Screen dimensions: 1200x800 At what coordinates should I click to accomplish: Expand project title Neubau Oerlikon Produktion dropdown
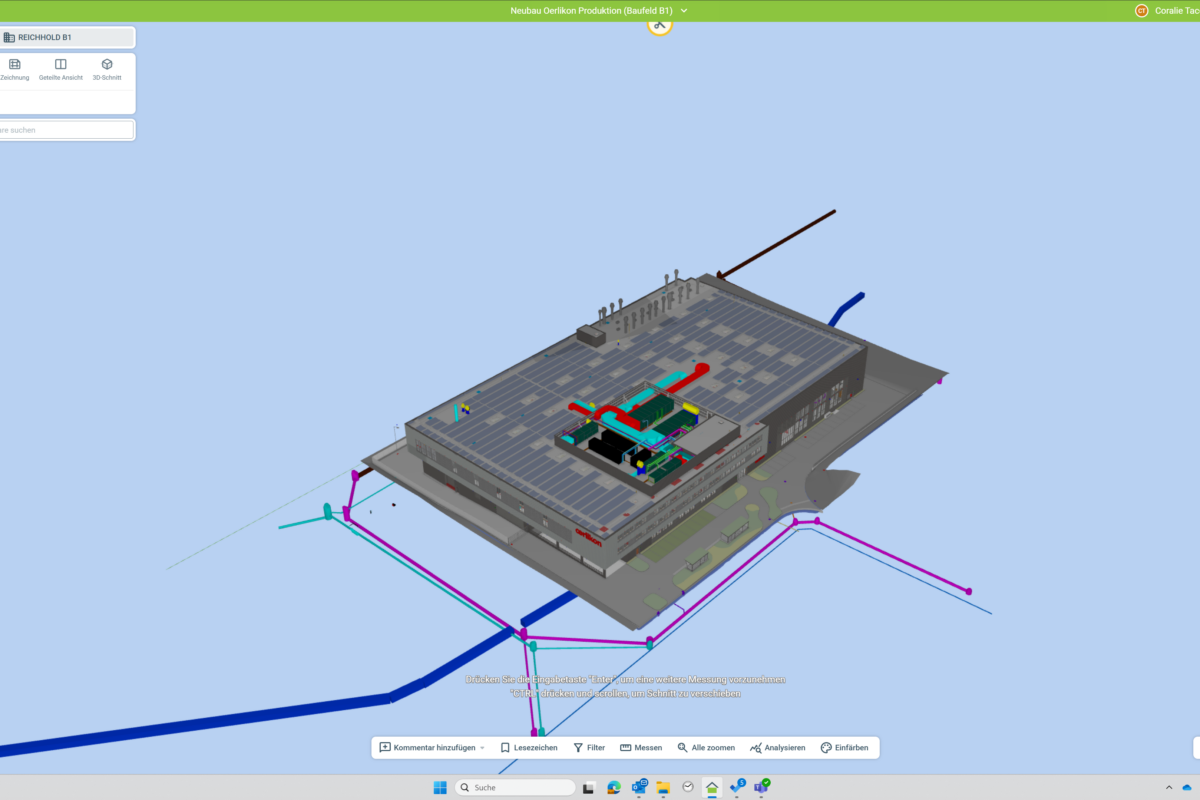click(x=684, y=10)
